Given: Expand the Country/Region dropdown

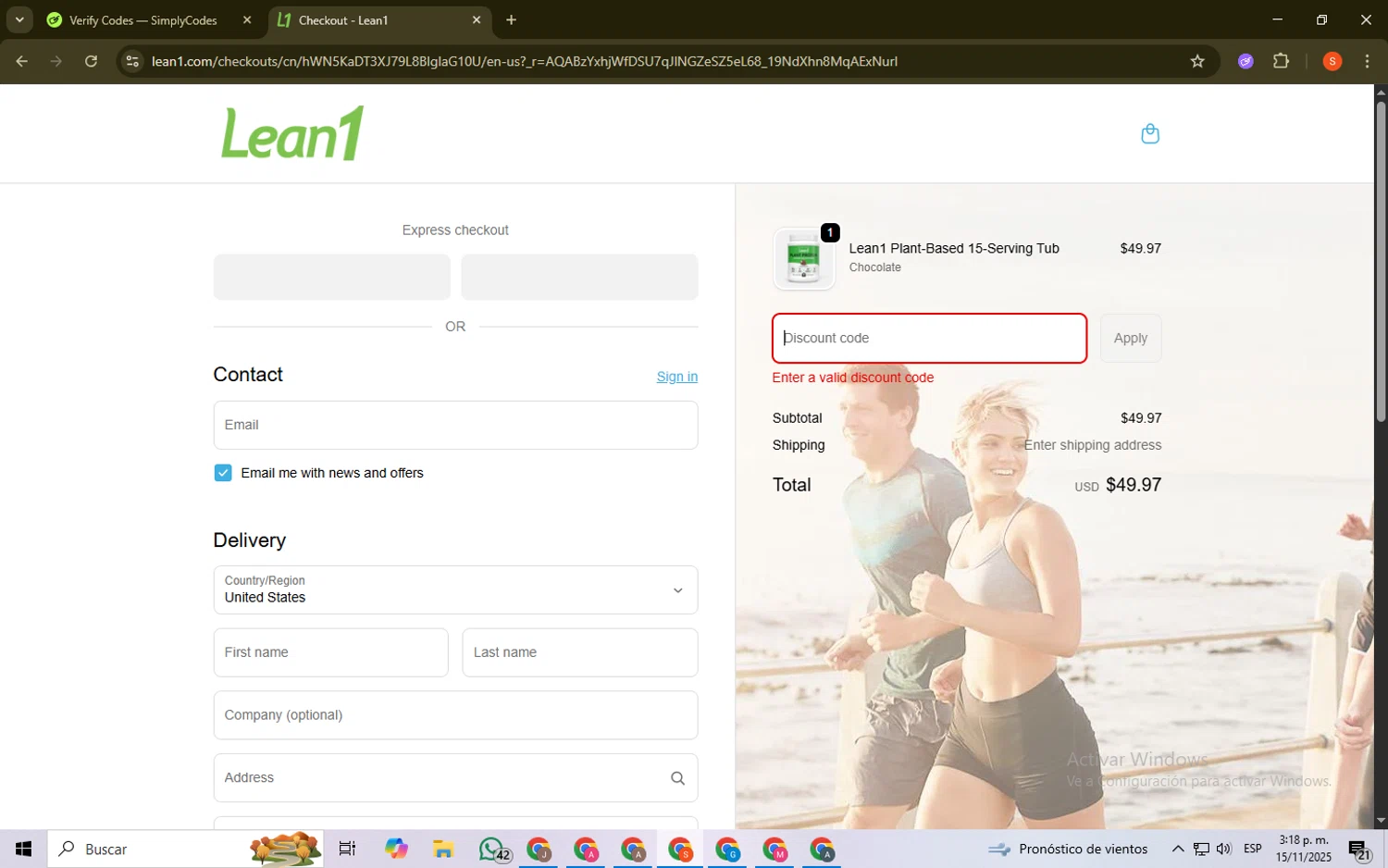Looking at the screenshot, I should tap(455, 589).
